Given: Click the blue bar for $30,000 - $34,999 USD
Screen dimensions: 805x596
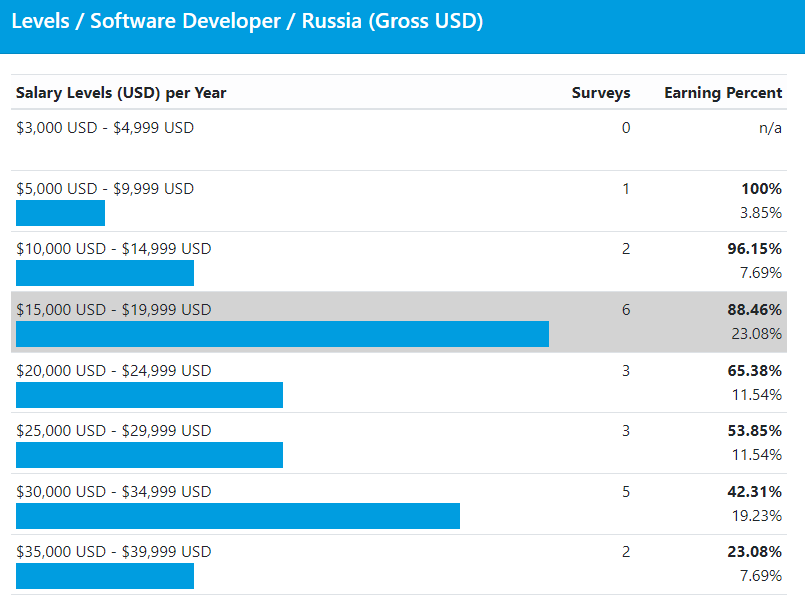Looking at the screenshot, I should click(238, 516).
